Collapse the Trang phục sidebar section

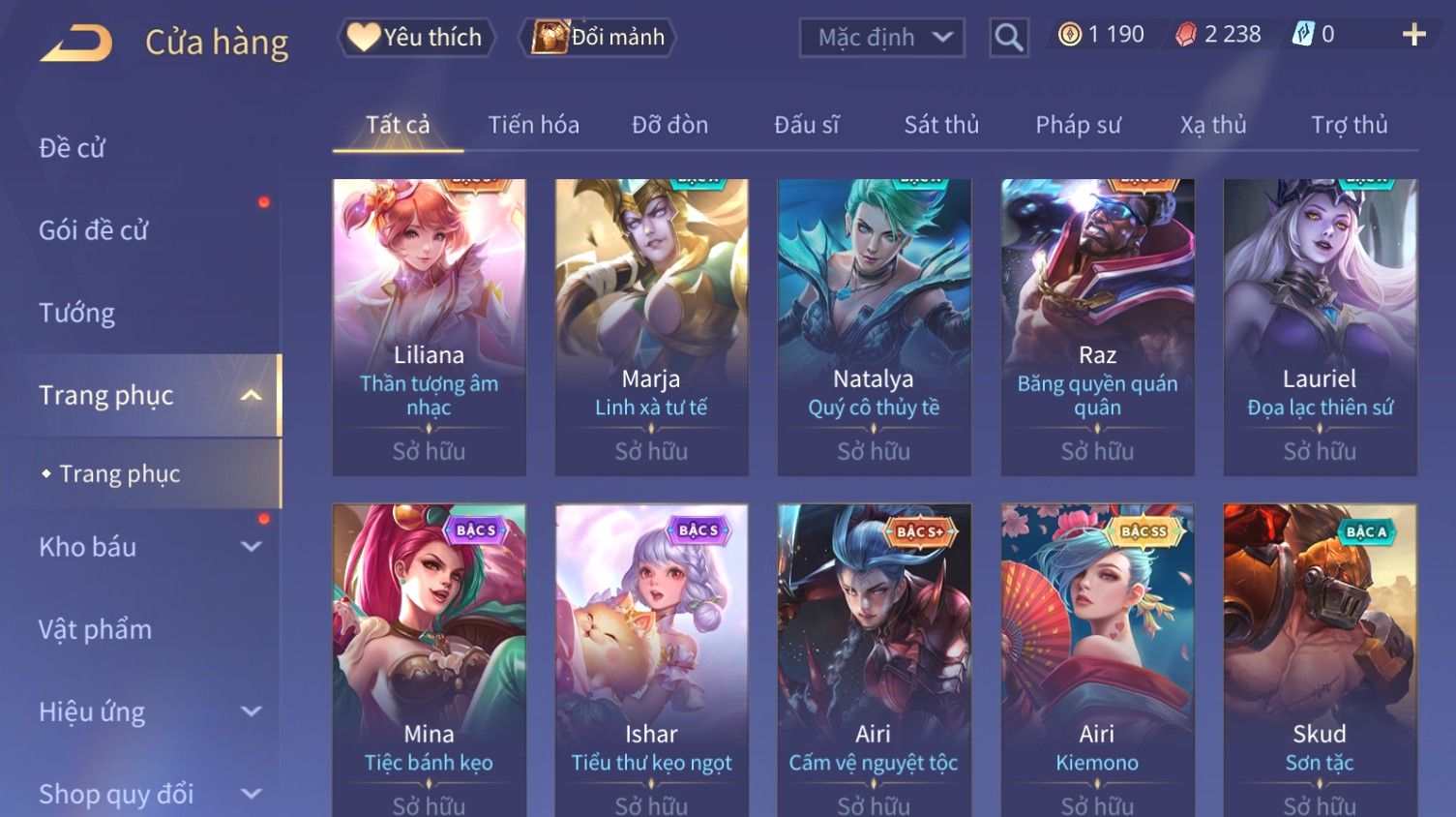coord(252,395)
